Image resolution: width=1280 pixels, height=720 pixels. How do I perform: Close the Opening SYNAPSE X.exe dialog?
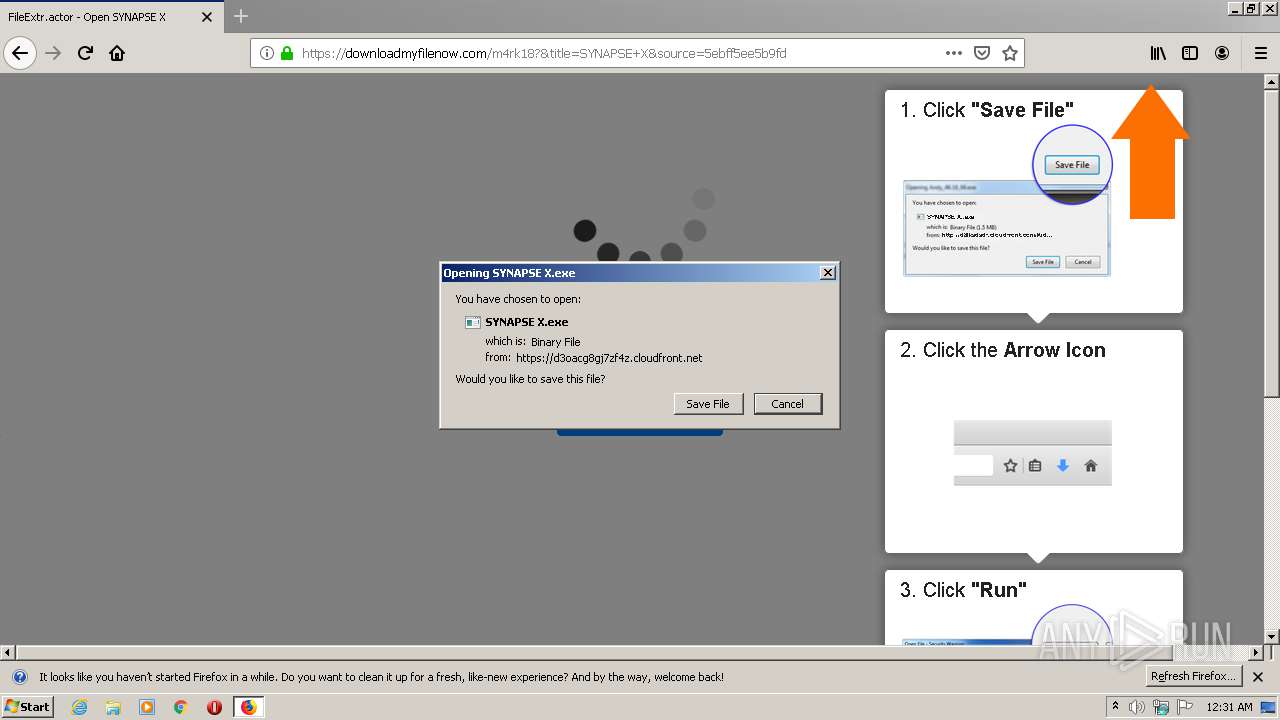[827, 272]
